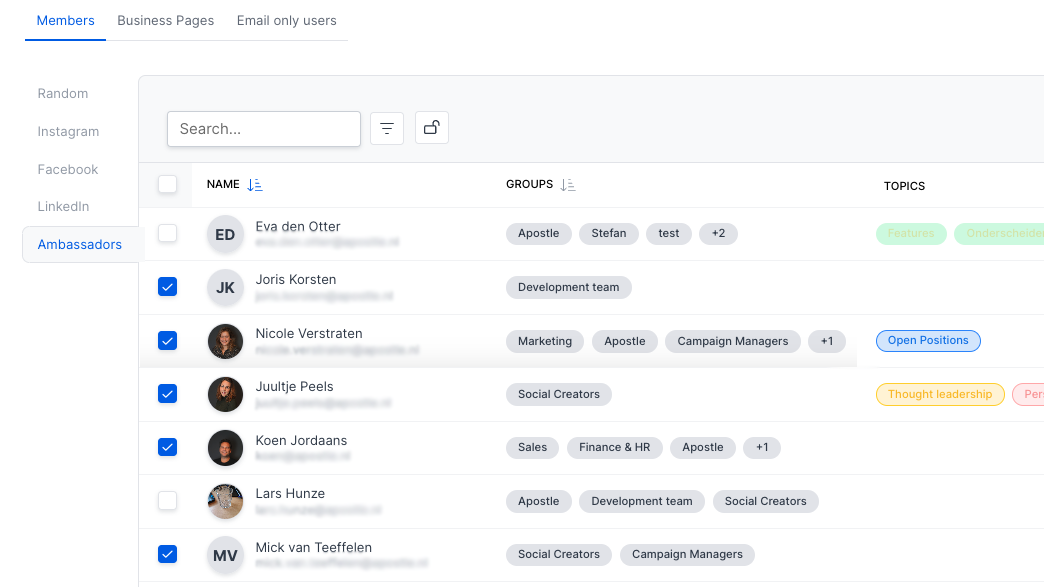Screen dimensions: 1044x587
Task: Select Instagram in the left sidebar
Action: (x=68, y=131)
